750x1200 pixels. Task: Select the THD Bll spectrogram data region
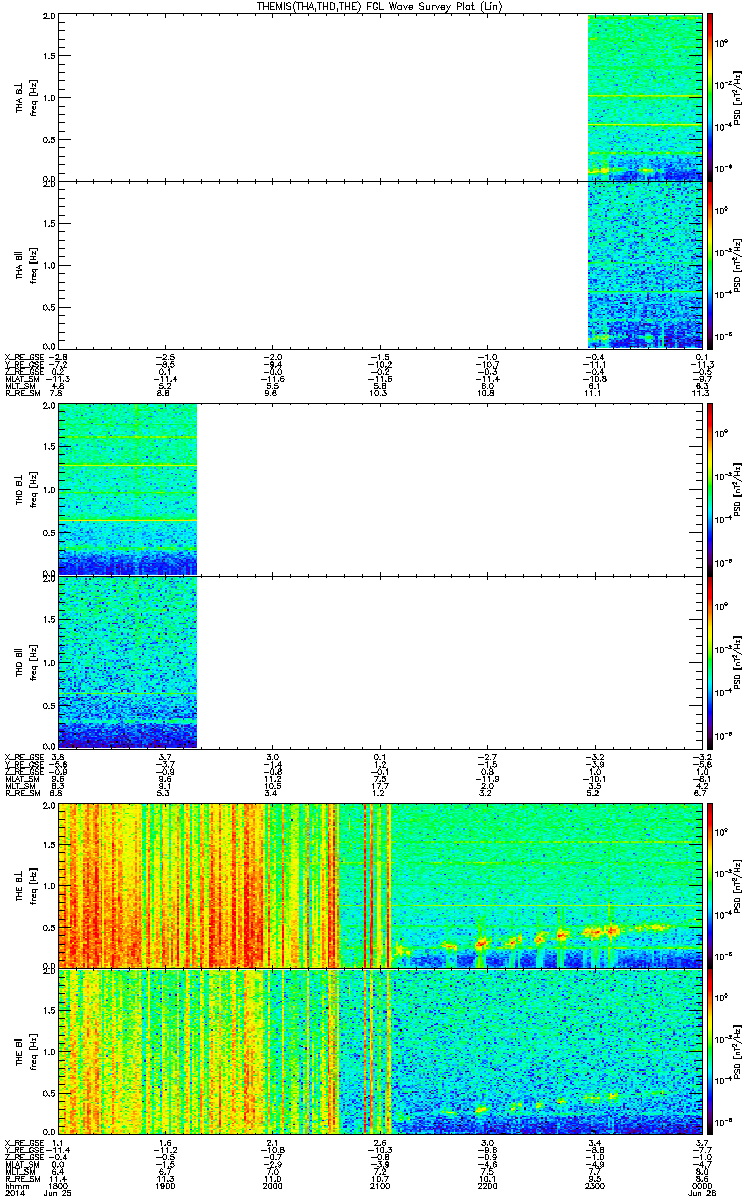click(x=128, y=662)
